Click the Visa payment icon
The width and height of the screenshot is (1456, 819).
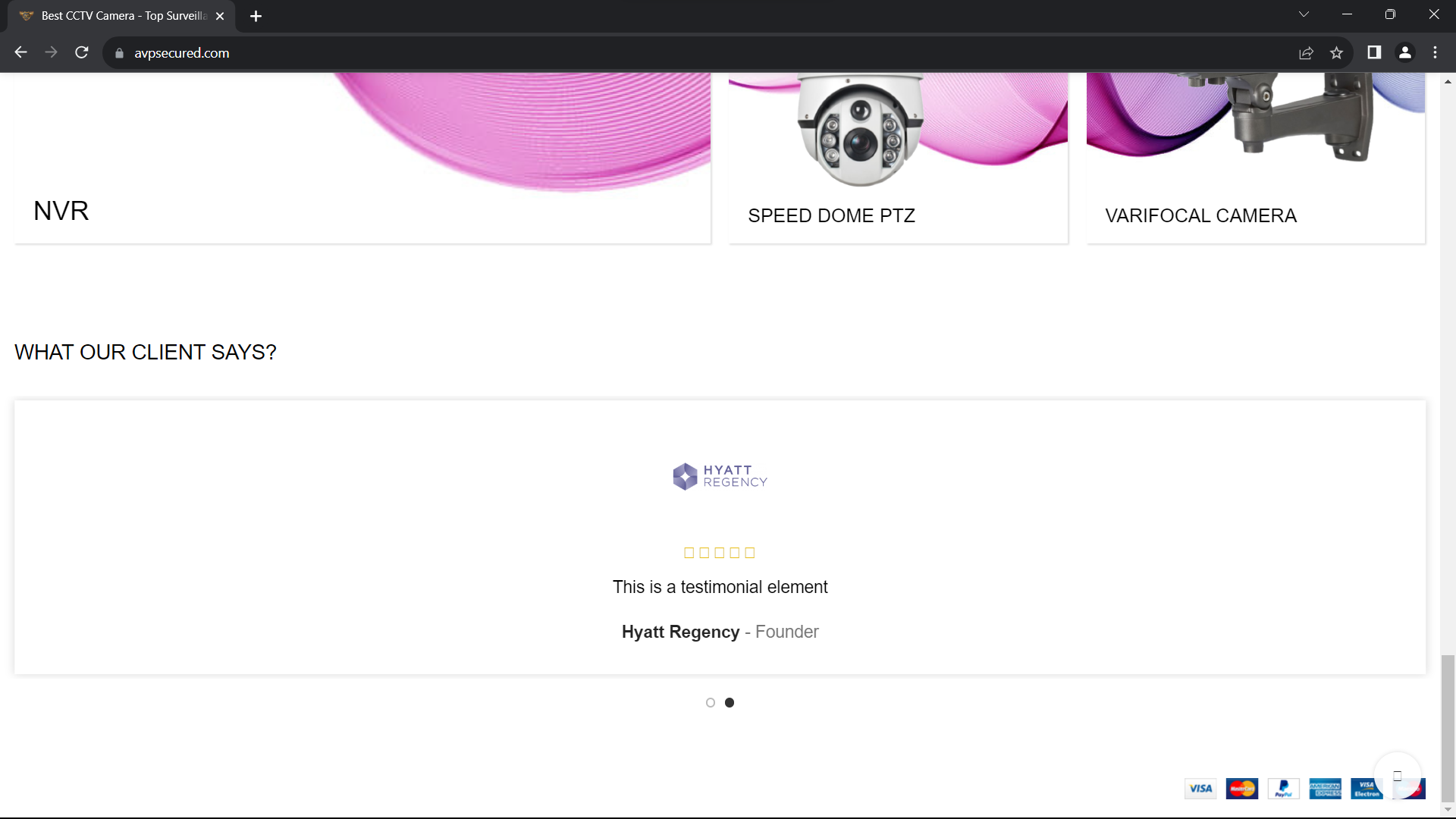[x=1200, y=789]
